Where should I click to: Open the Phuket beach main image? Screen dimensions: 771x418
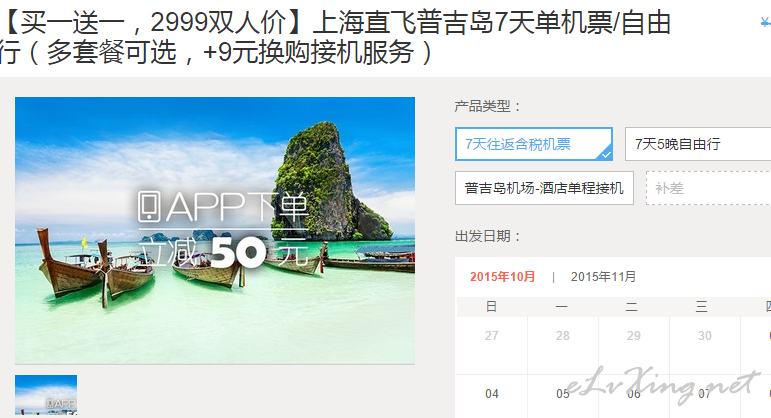[215, 231]
